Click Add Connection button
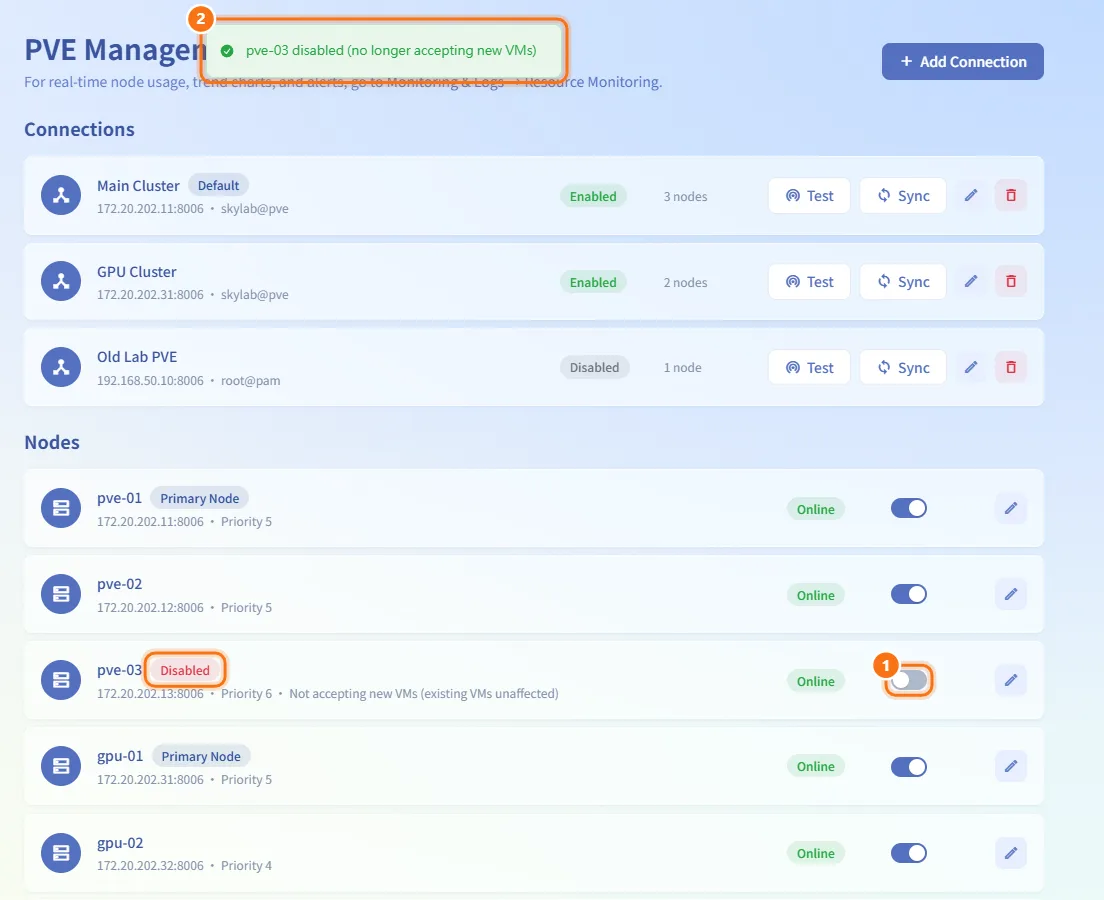Screen dimensions: 1104x900 [962, 62]
